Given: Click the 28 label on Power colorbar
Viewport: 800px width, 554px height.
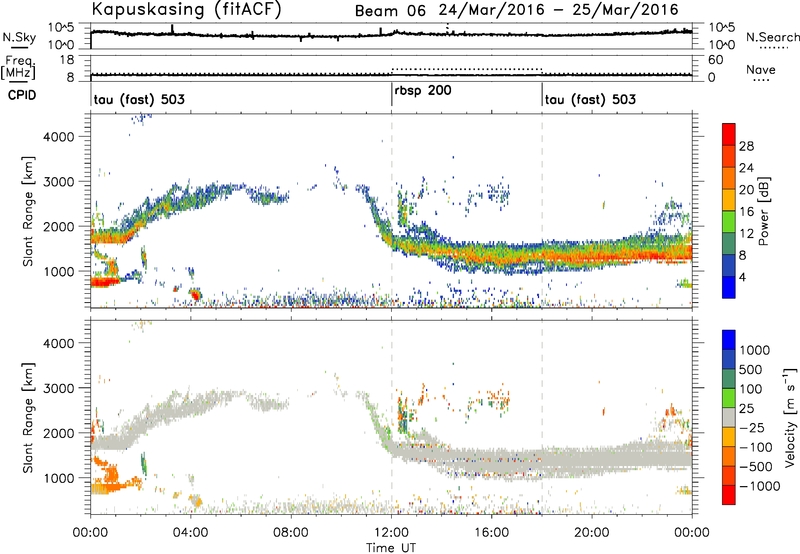Looking at the screenshot, I should 746,146.
